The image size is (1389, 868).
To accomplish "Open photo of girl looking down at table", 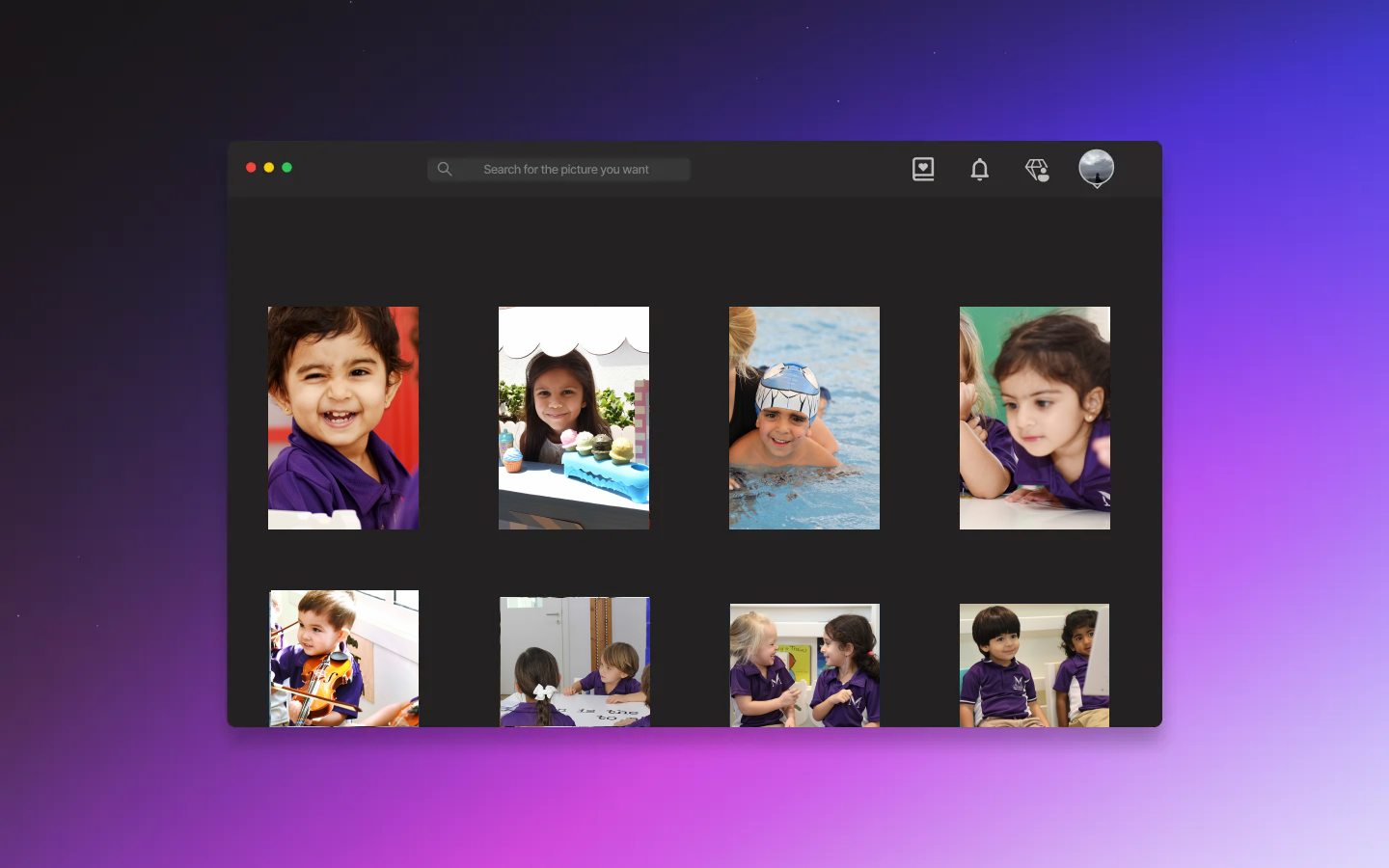I will pyautogui.click(x=1035, y=418).
